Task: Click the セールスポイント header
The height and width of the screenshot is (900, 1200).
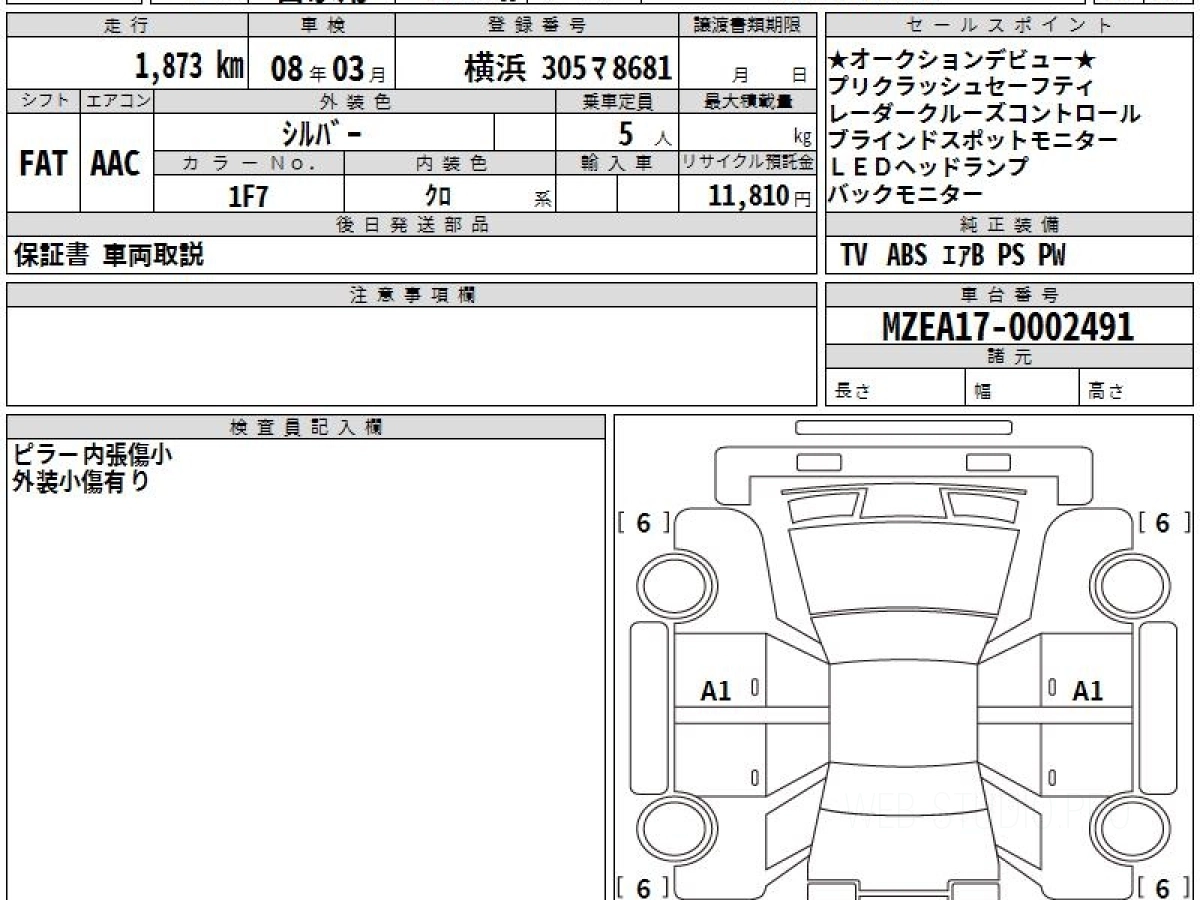Action: click(1010, 26)
